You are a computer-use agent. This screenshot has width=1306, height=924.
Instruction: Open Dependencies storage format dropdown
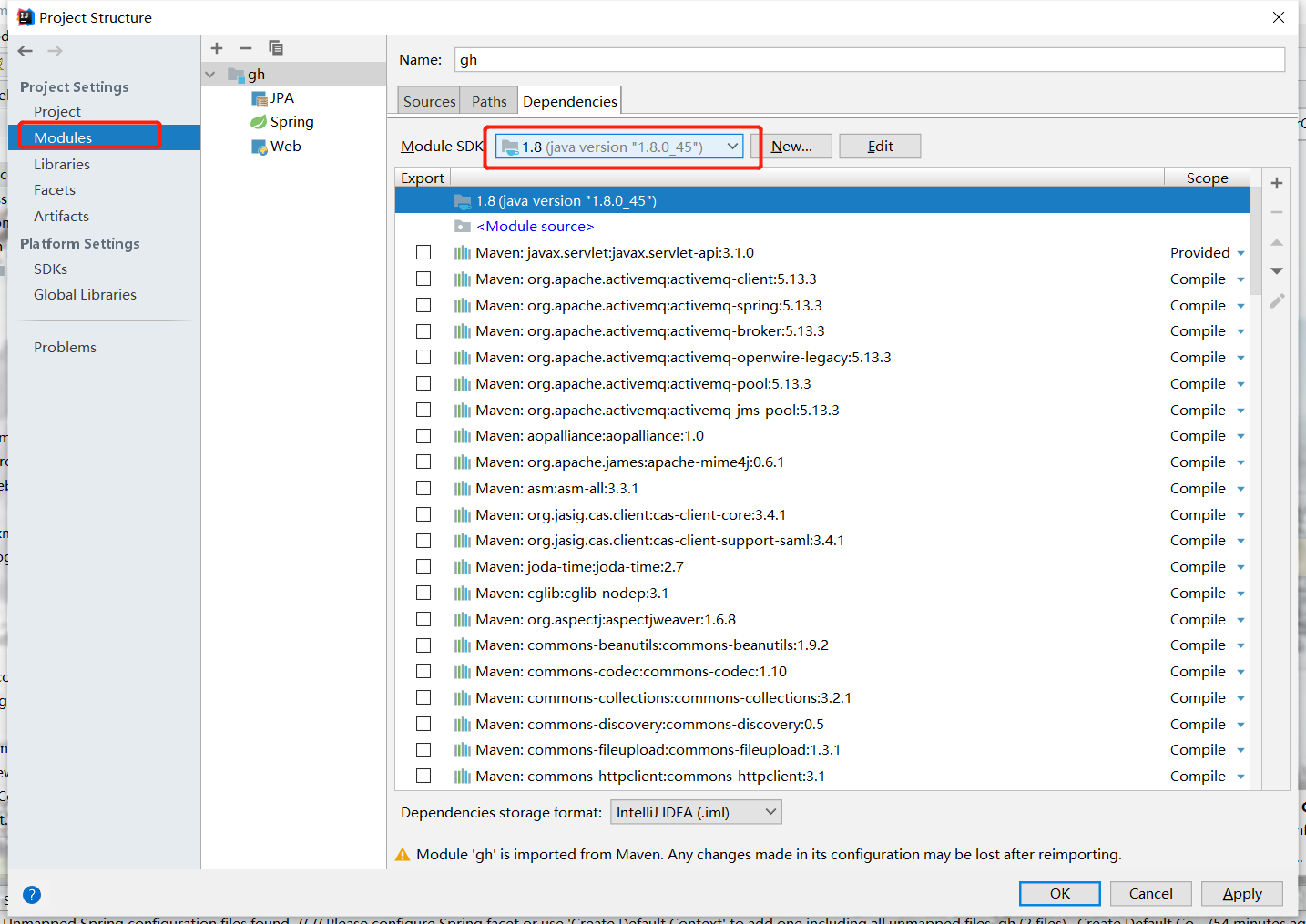(x=696, y=812)
